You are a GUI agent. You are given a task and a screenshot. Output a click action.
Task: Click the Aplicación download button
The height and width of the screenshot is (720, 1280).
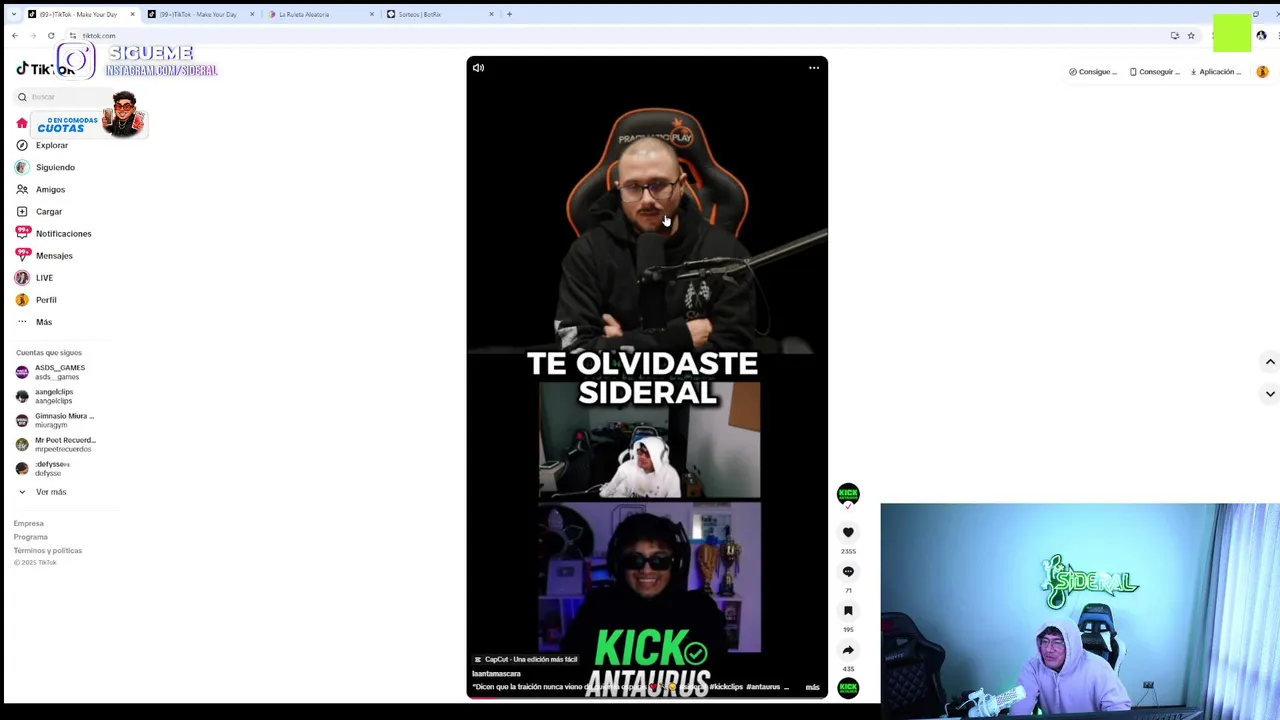click(x=1215, y=72)
